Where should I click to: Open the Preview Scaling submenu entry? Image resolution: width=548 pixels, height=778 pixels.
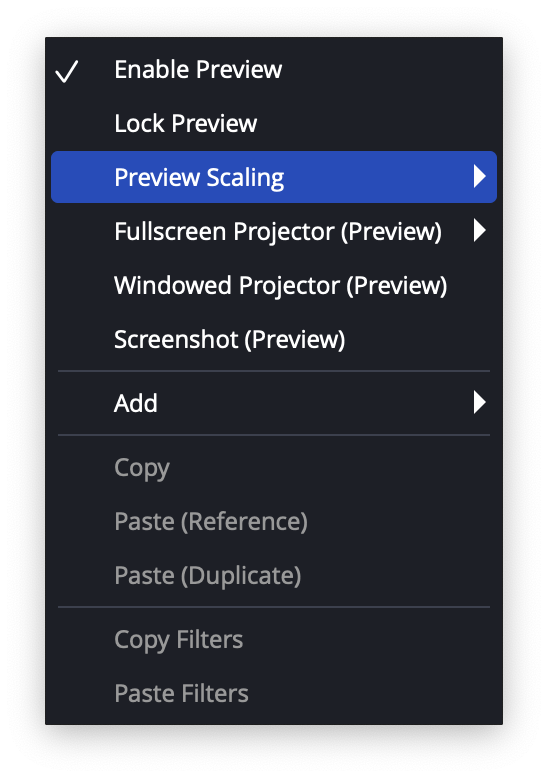pos(274,177)
